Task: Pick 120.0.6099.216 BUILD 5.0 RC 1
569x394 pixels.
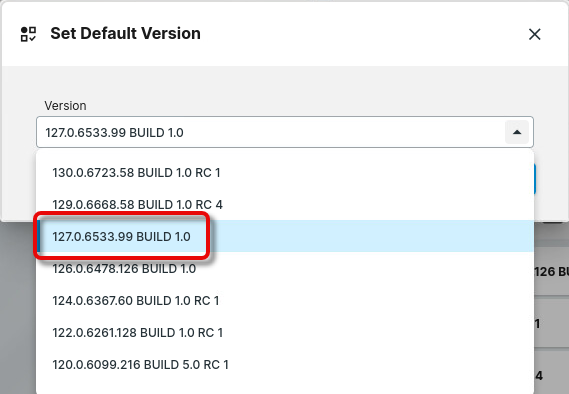Action: pos(285,364)
